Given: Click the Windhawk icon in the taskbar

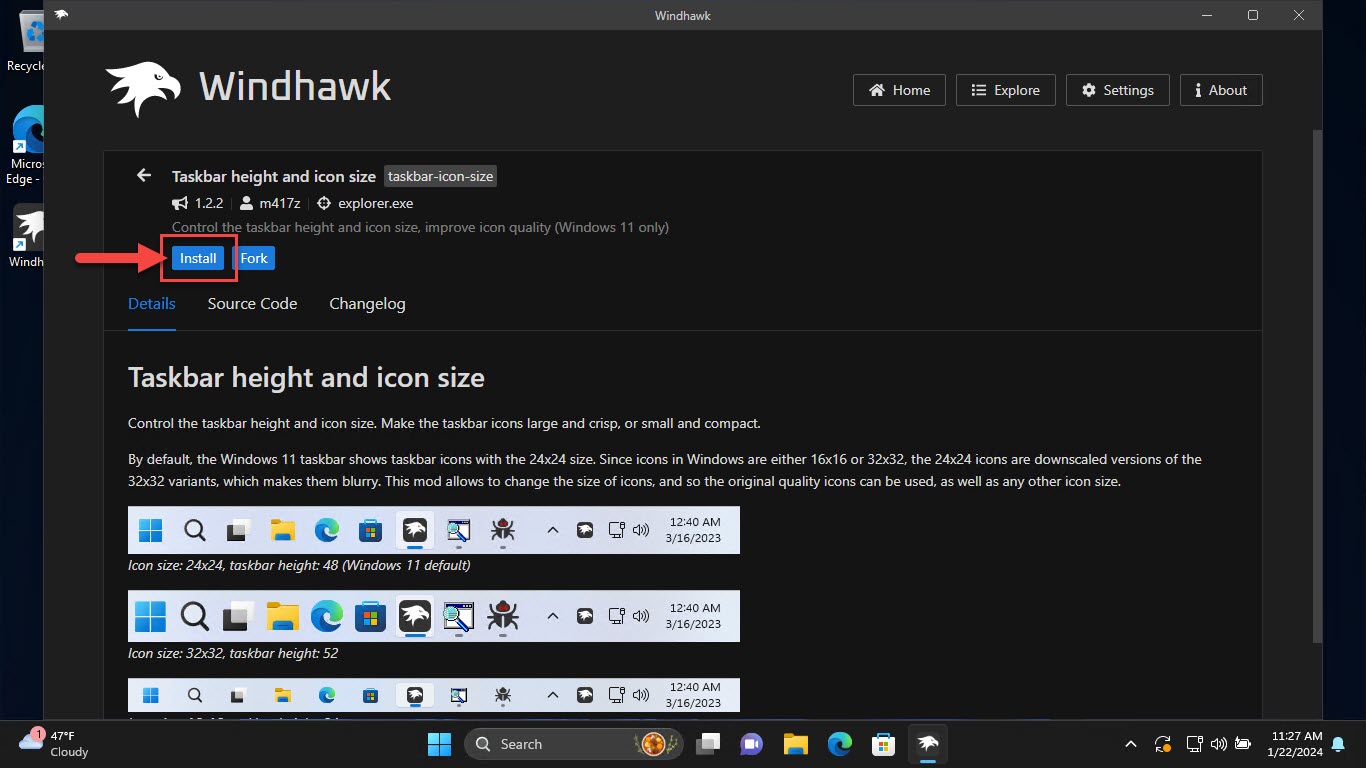Looking at the screenshot, I should [x=927, y=744].
